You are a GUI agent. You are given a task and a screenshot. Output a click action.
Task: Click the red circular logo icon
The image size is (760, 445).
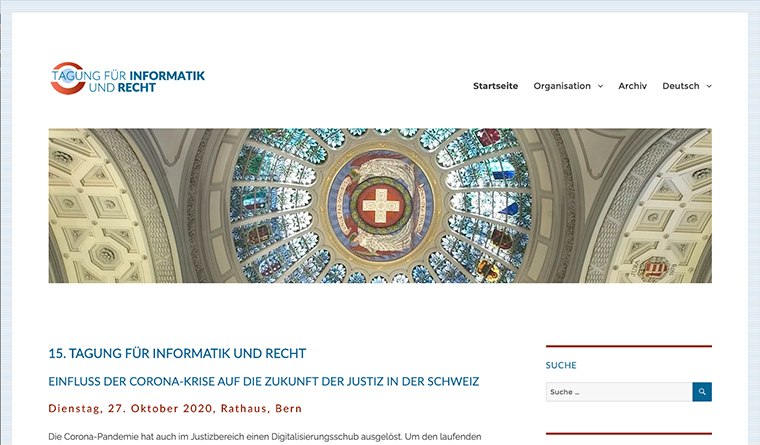coord(66,78)
